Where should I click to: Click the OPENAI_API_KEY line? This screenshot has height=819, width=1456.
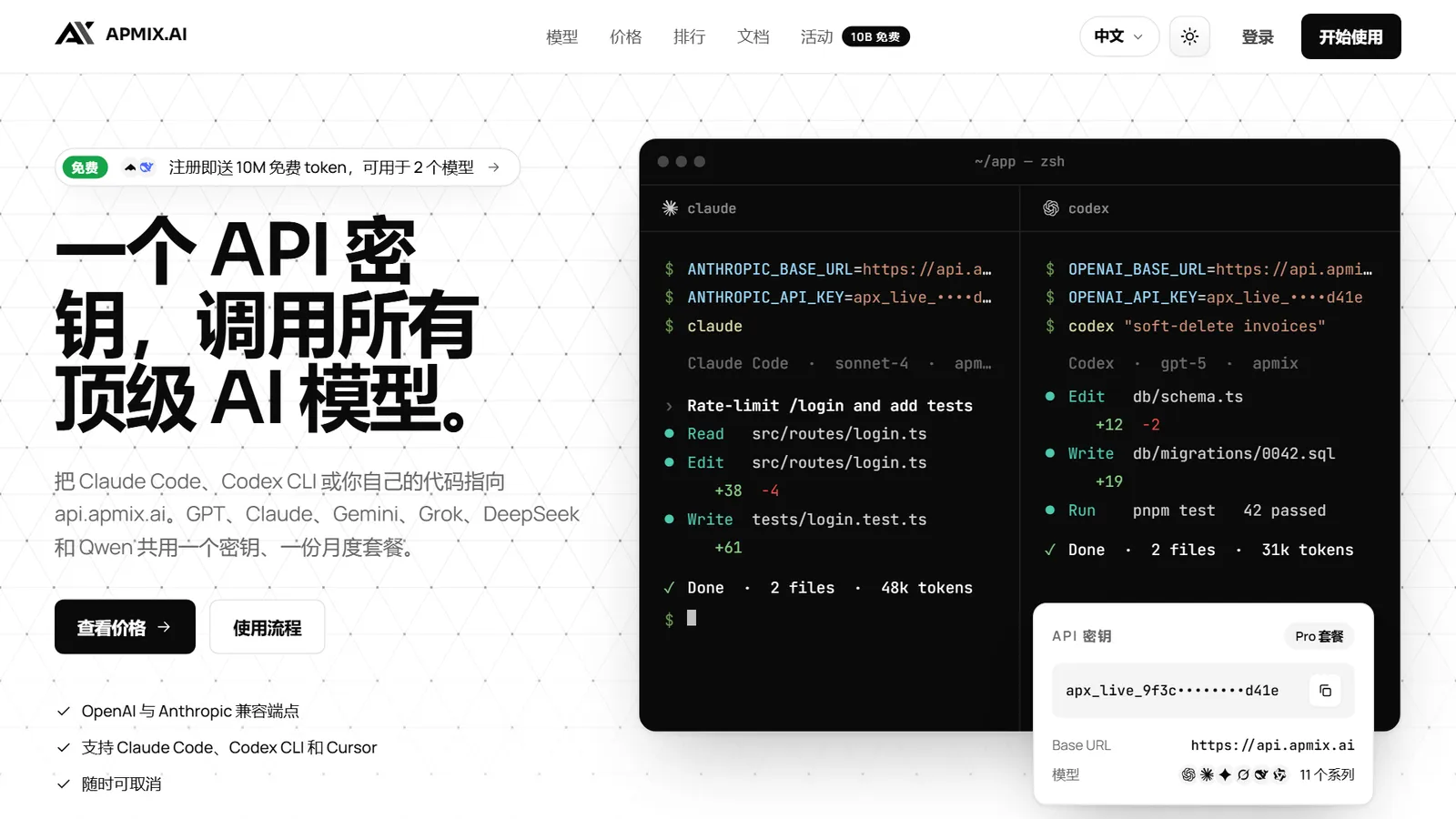[1204, 298]
